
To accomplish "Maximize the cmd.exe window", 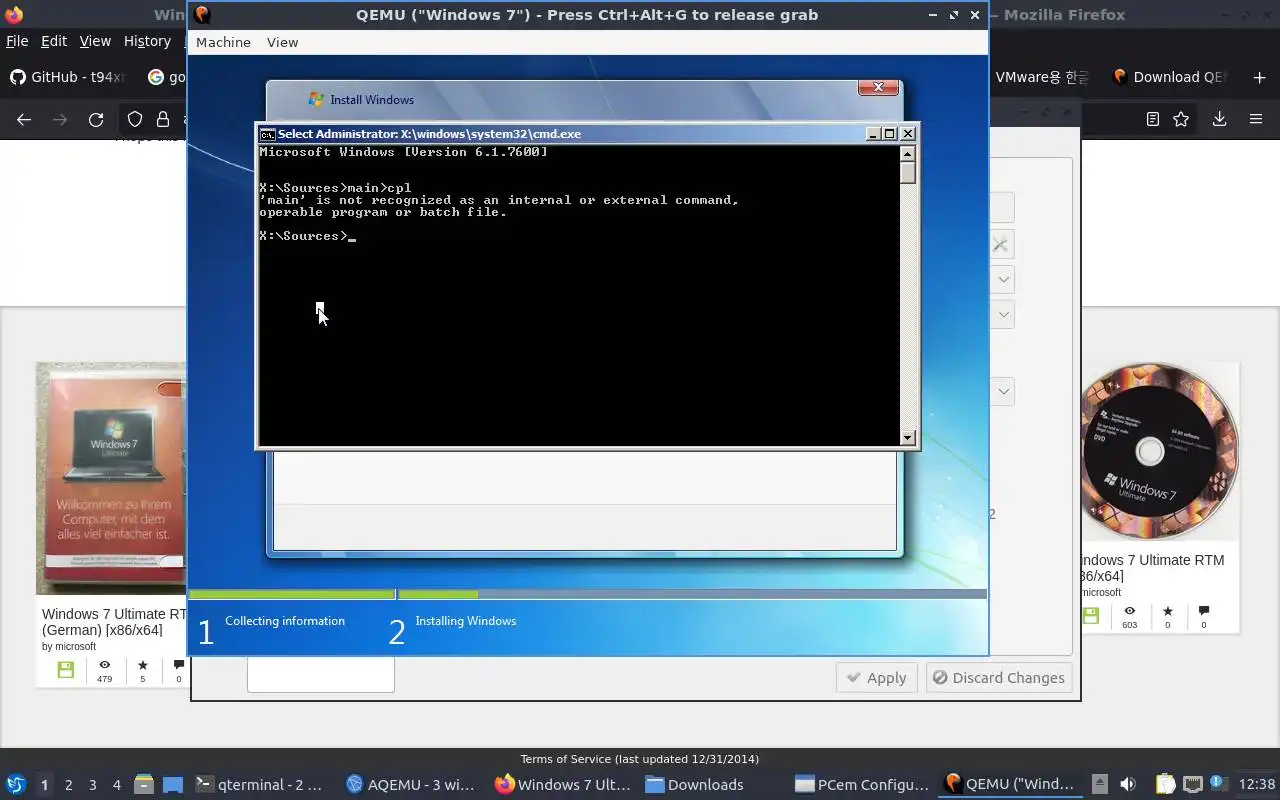I will tap(890, 133).
